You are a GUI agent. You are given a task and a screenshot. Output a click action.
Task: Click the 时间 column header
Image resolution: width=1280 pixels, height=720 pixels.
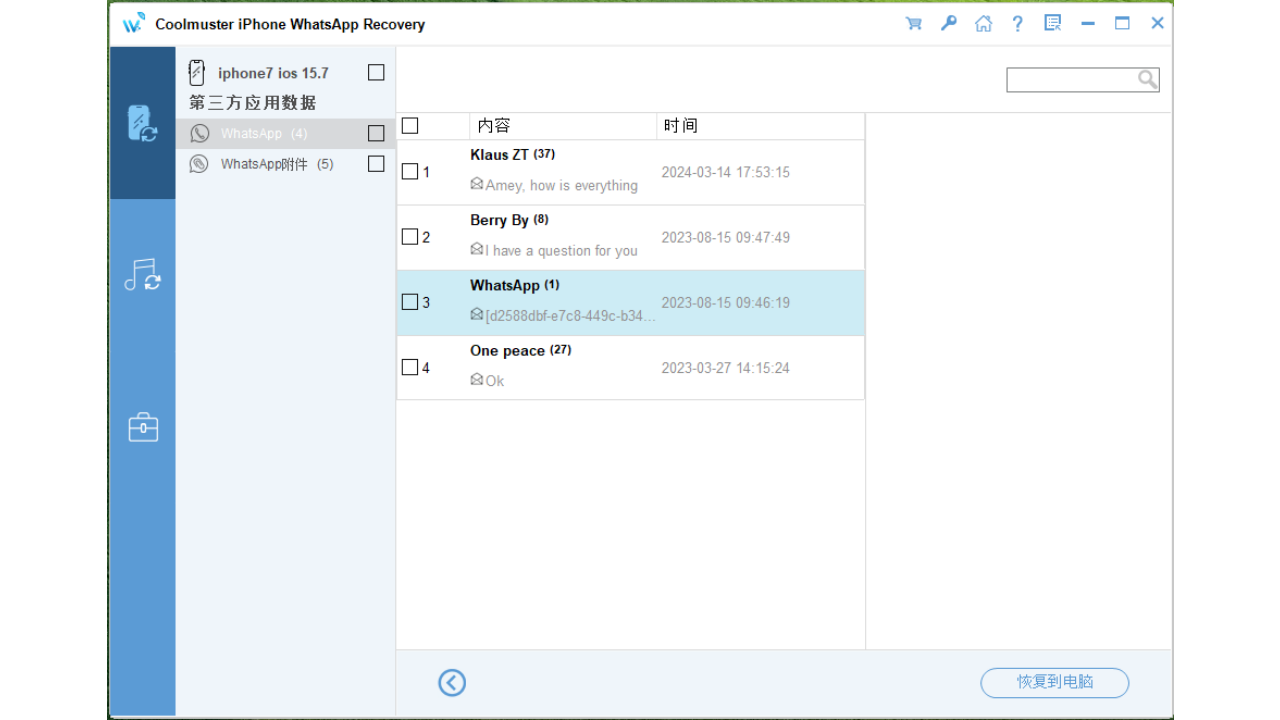681,125
